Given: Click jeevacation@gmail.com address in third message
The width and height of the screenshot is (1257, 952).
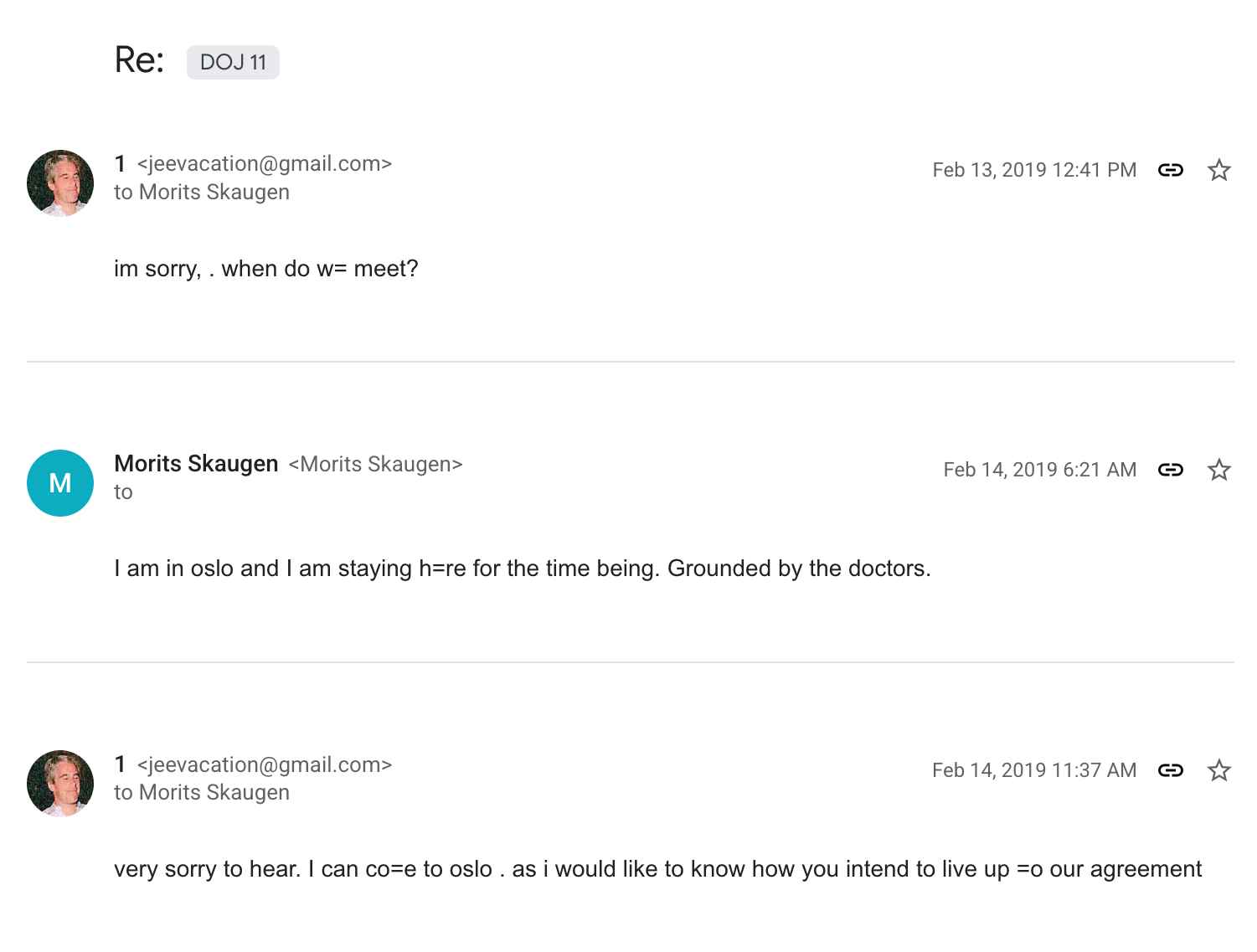Looking at the screenshot, I should (264, 764).
